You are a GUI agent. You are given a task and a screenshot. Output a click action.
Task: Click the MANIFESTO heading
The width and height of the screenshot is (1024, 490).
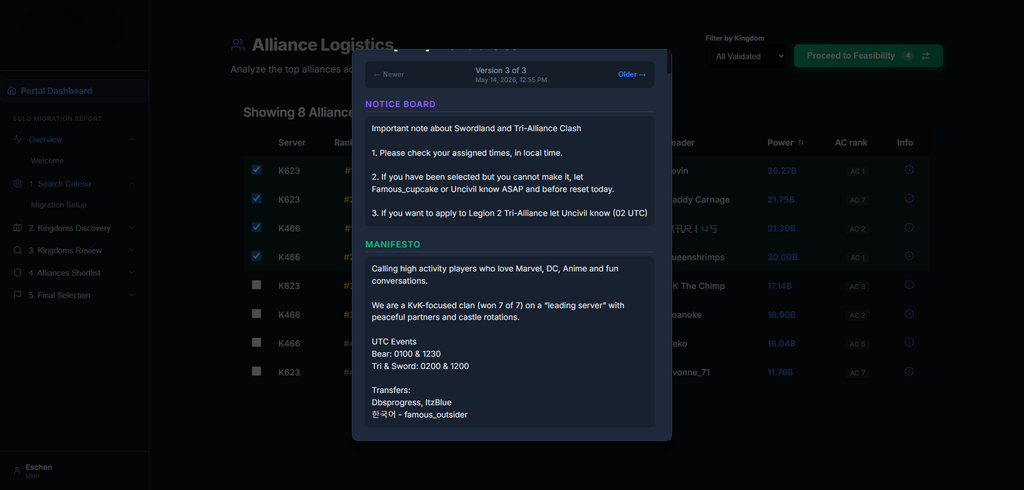[x=392, y=244]
